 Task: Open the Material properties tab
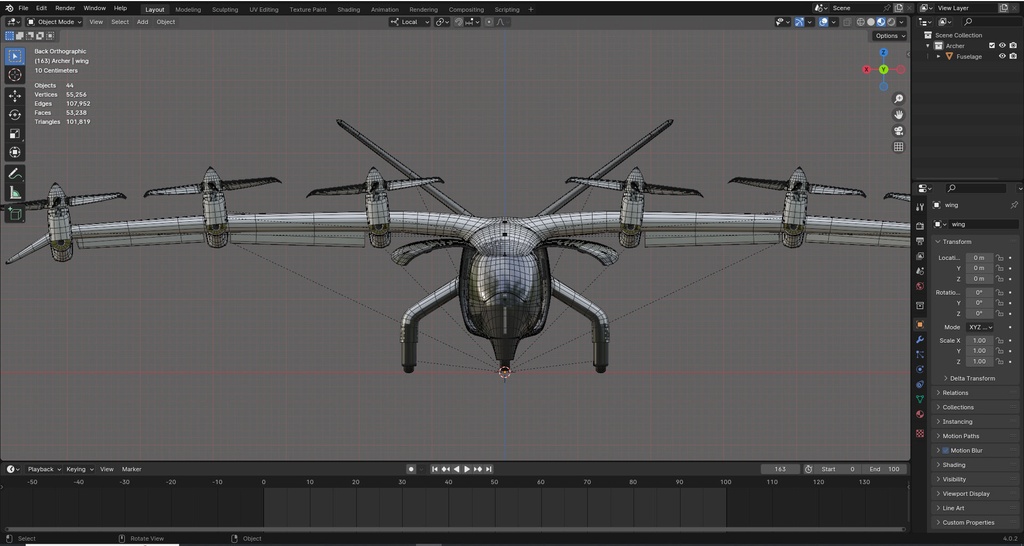920,414
